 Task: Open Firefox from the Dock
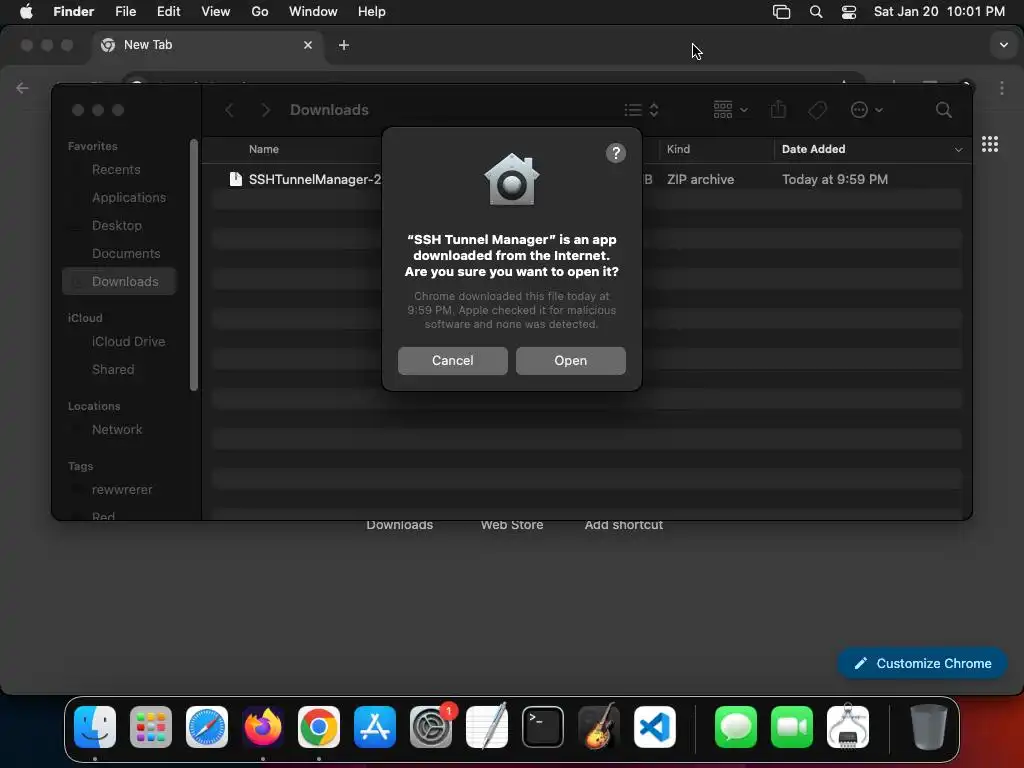[x=263, y=727]
